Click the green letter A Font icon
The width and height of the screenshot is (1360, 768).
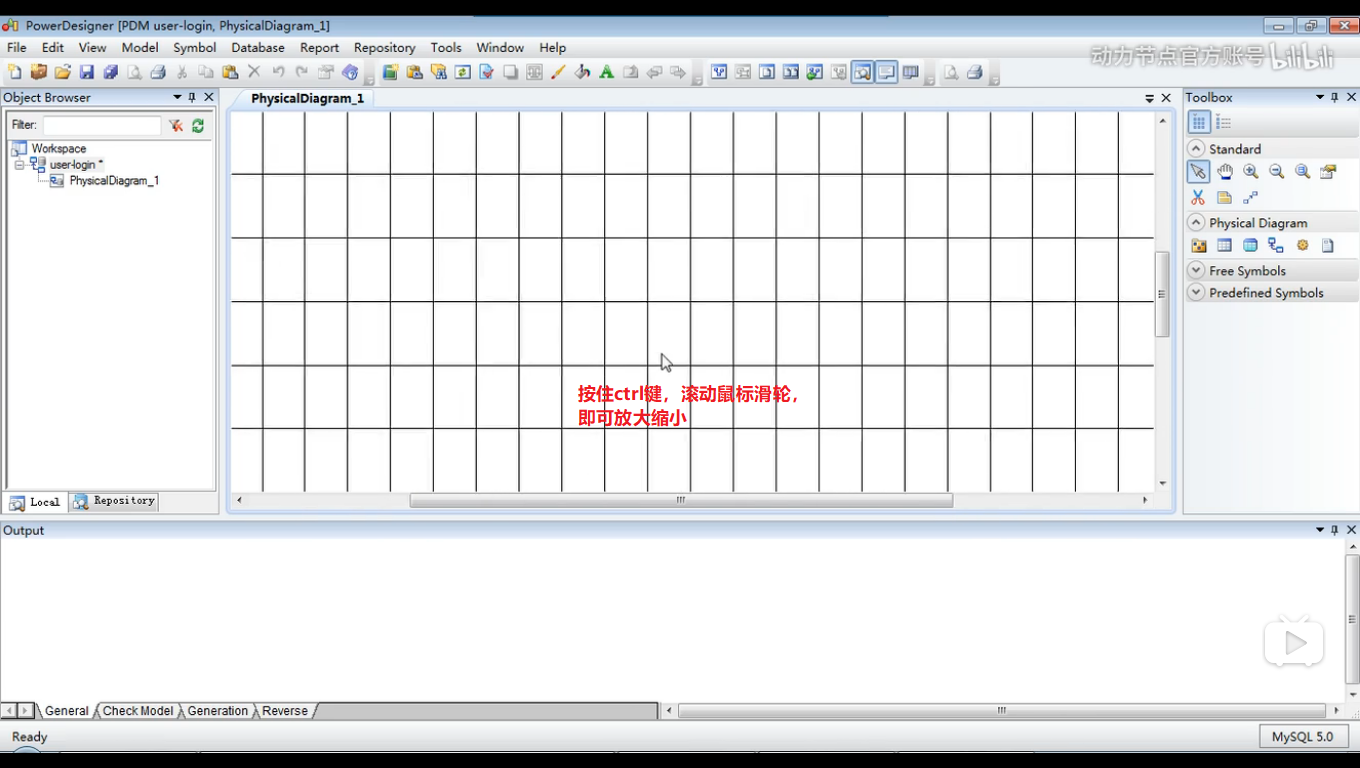click(606, 72)
